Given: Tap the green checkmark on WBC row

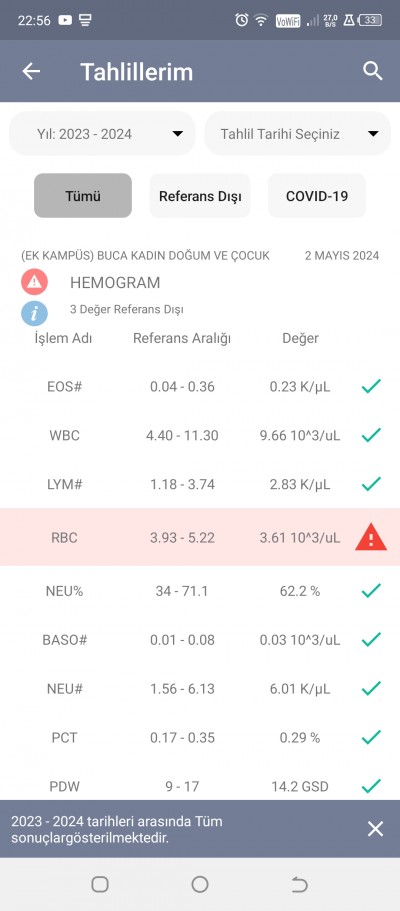Looking at the screenshot, I should tap(371, 435).
